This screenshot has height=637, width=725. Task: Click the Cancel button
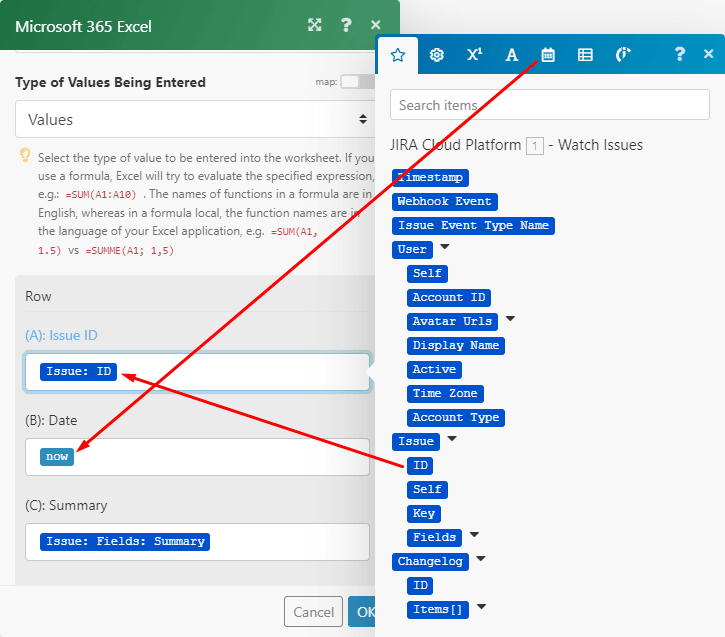point(313,612)
